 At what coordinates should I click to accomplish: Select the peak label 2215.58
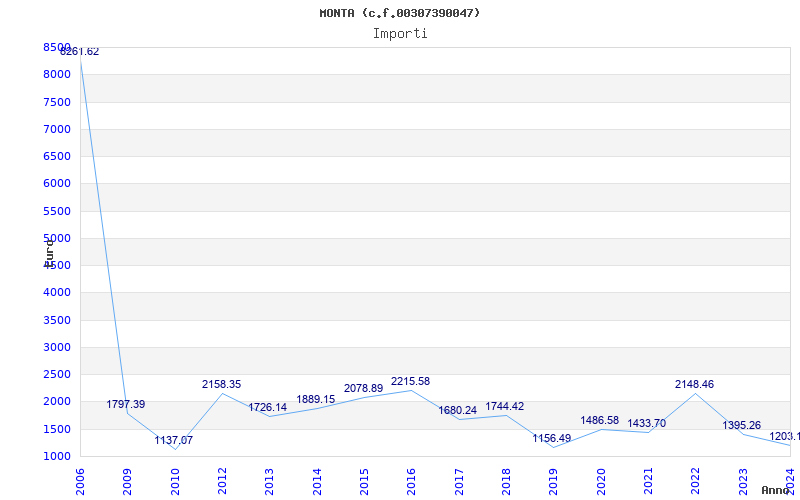(x=410, y=381)
